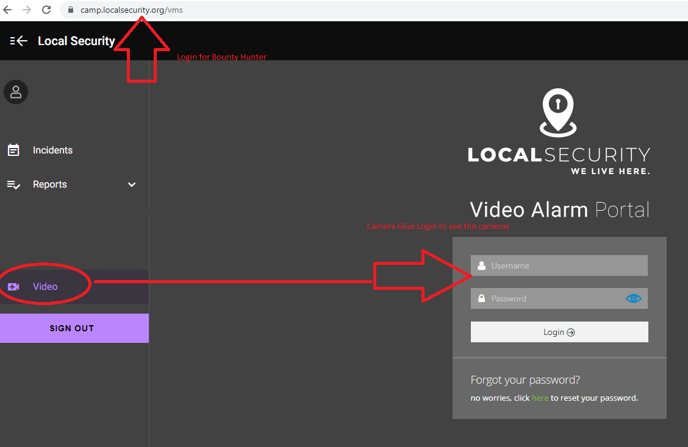Click the 'Forgot your password?' heading
688x447 pixels.
click(525, 380)
